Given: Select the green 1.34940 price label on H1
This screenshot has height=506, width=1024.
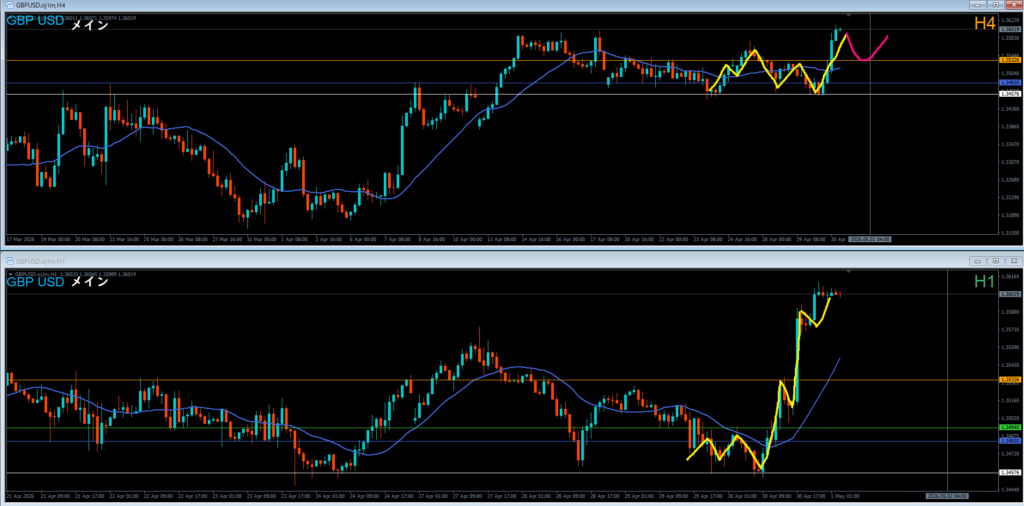Looking at the screenshot, I should point(1010,427).
